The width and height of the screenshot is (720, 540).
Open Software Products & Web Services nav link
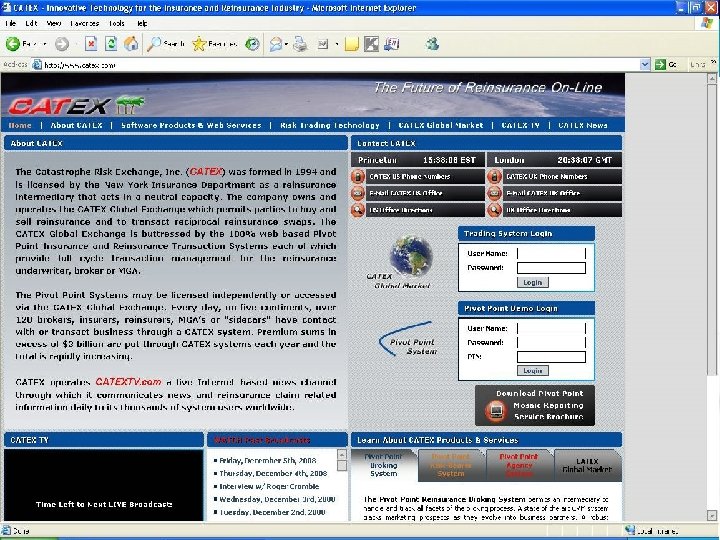191,125
